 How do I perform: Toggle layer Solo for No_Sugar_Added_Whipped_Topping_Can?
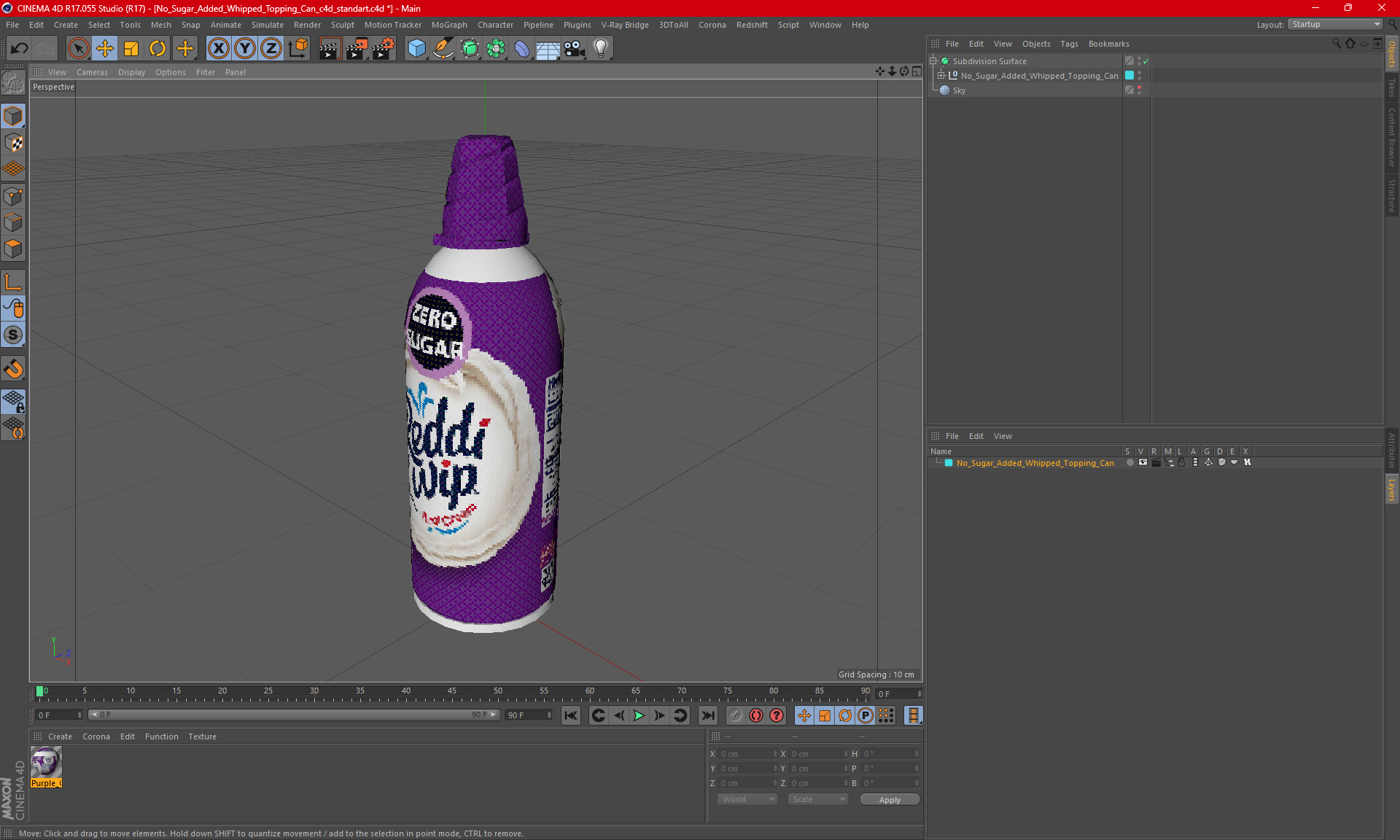click(1129, 463)
